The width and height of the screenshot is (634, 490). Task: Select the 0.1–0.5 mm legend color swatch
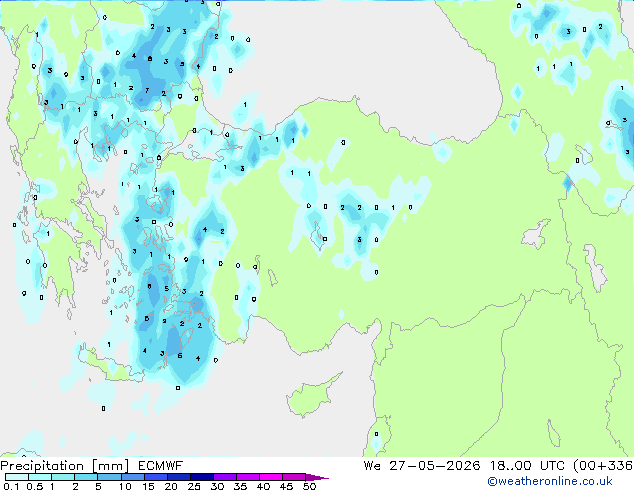[x=17, y=477]
